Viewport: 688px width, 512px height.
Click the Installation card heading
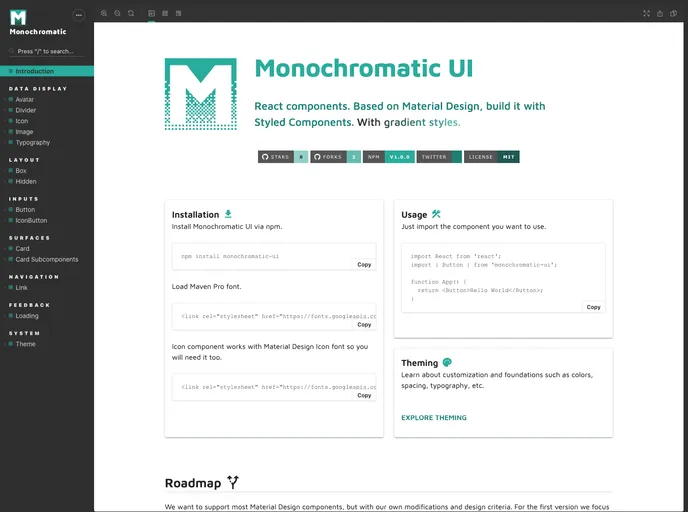pyautogui.click(x=195, y=215)
